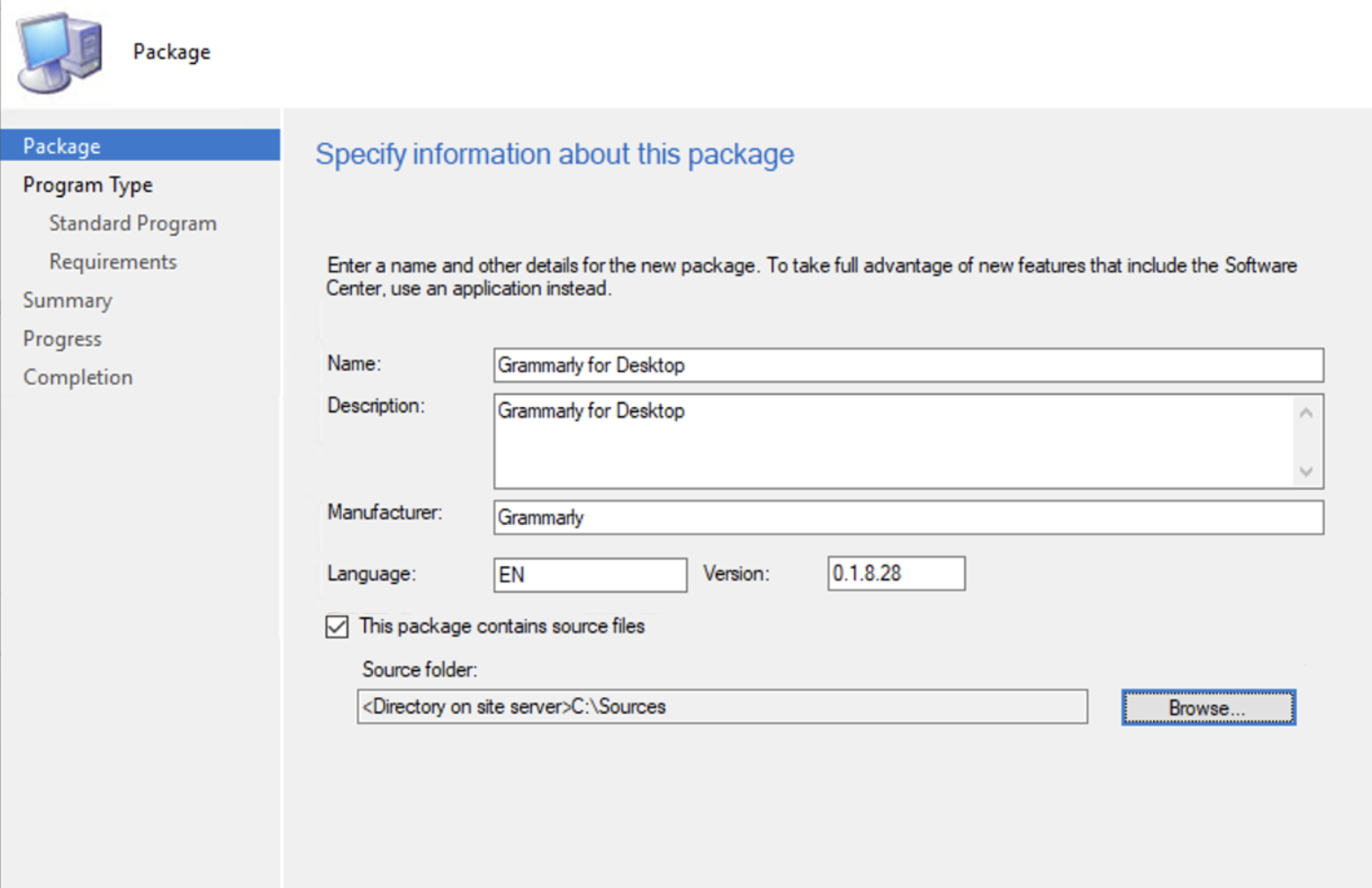Click the 'Source folder:' label

[x=420, y=670]
